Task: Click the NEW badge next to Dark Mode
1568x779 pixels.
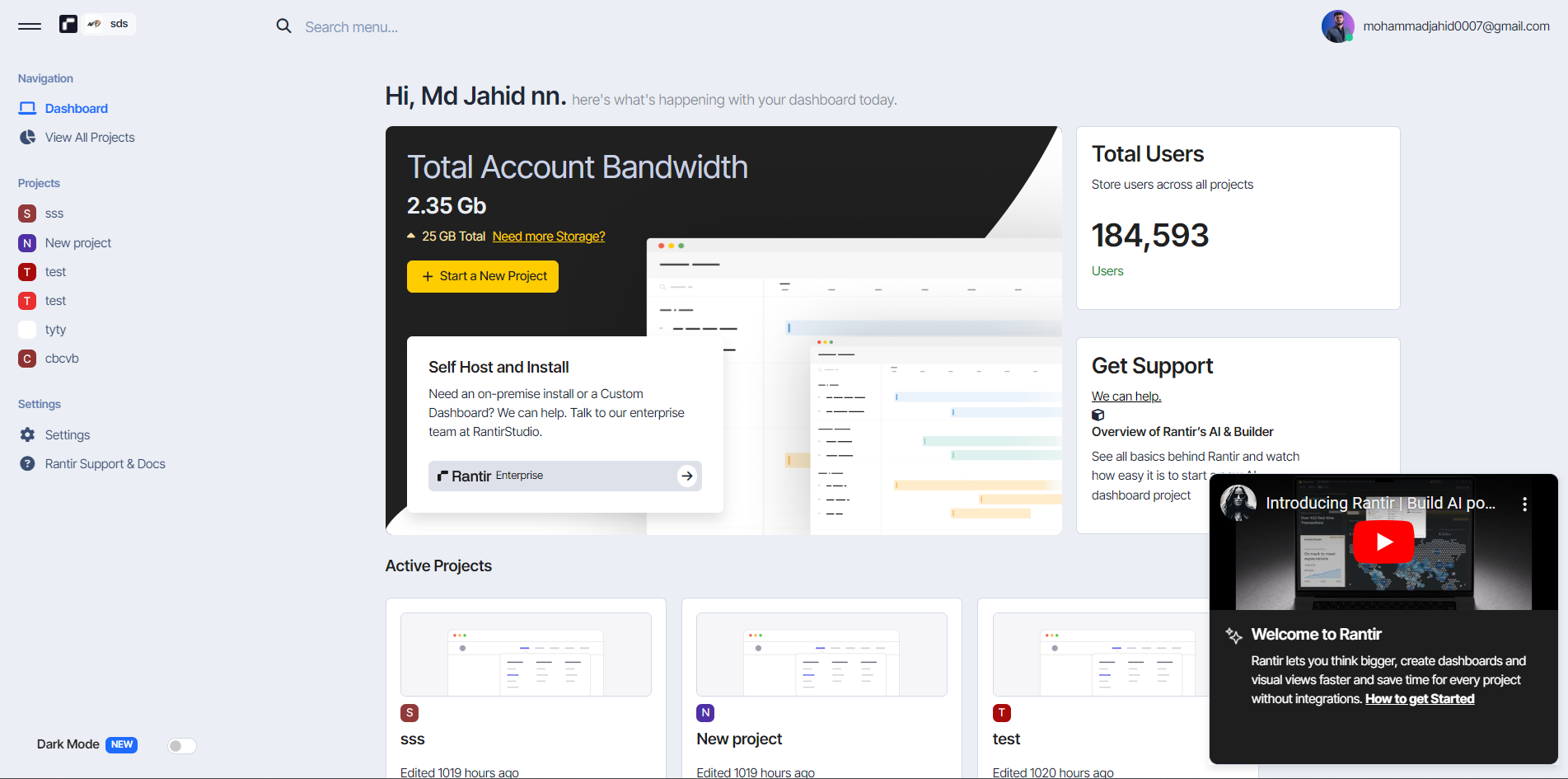Action: pyautogui.click(x=121, y=744)
